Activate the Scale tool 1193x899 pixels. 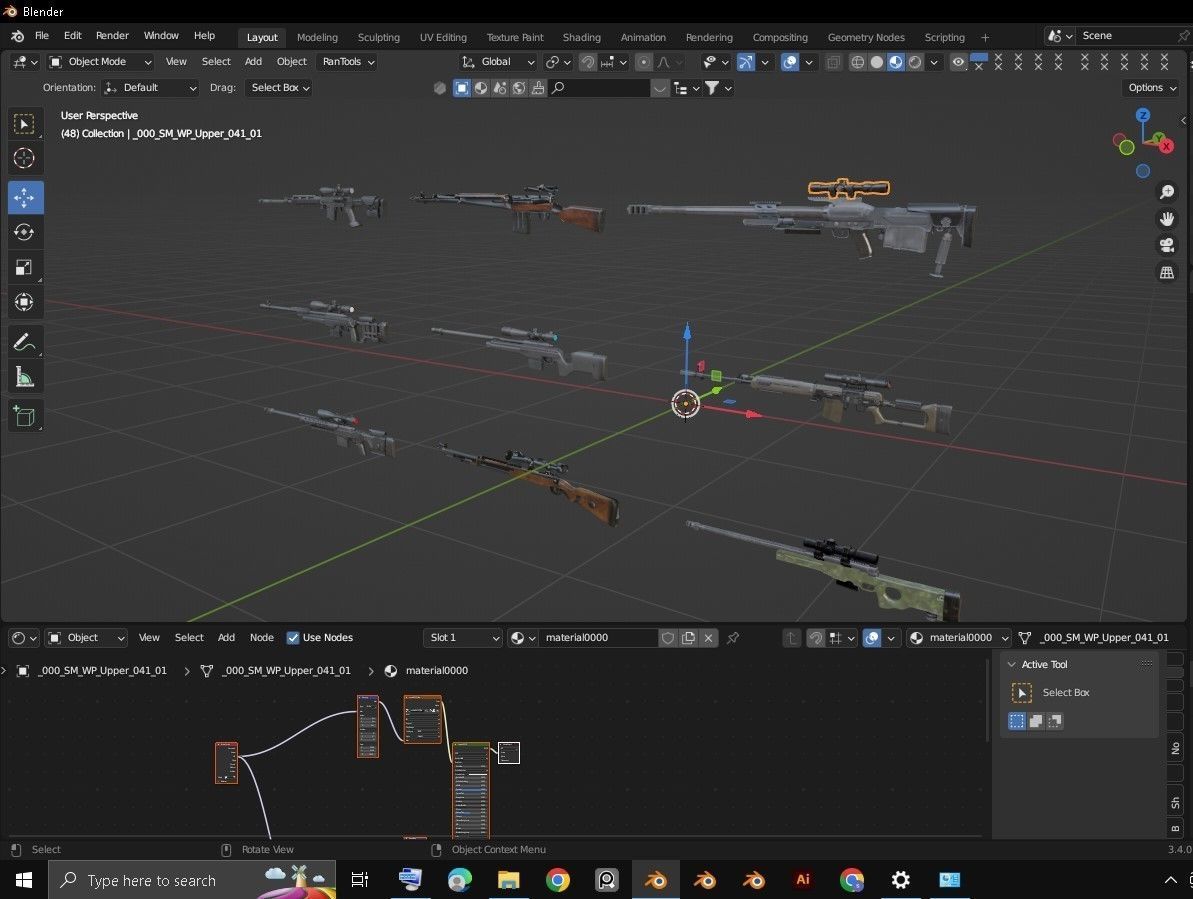(x=25, y=267)
